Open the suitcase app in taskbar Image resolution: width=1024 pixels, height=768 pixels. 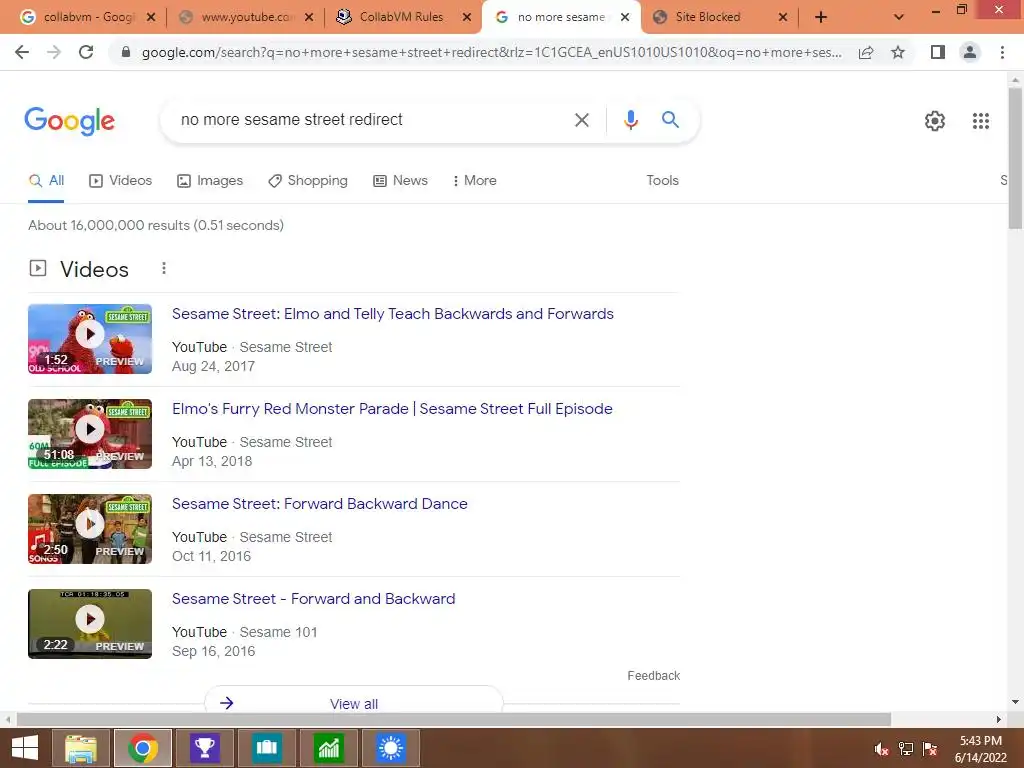coord(266,748)
